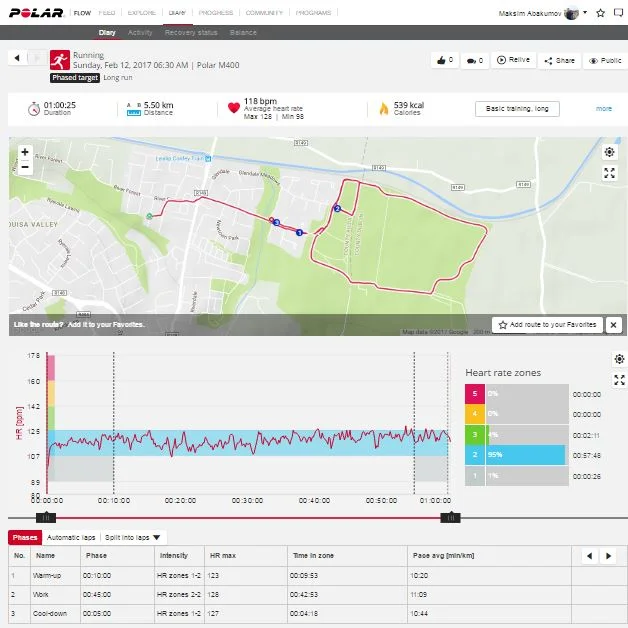Toggle Public visibility of the session
The width and height of the screenshot is (628, 628).
click(x=604, y=60)
